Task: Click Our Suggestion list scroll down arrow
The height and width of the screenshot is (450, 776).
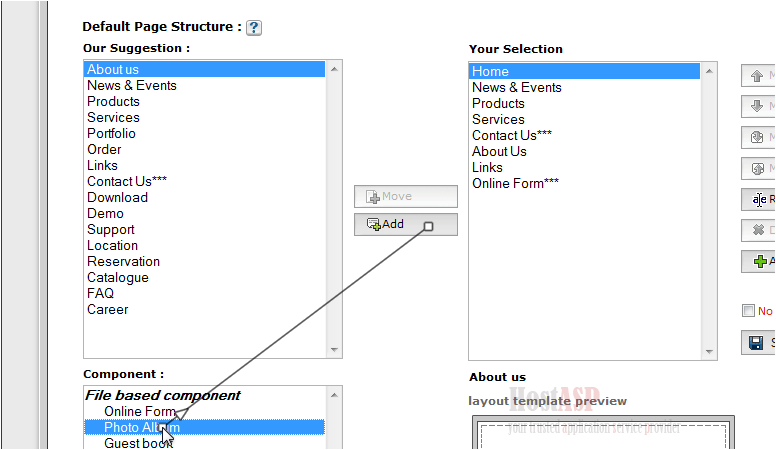Action: (x=334, y=350)
